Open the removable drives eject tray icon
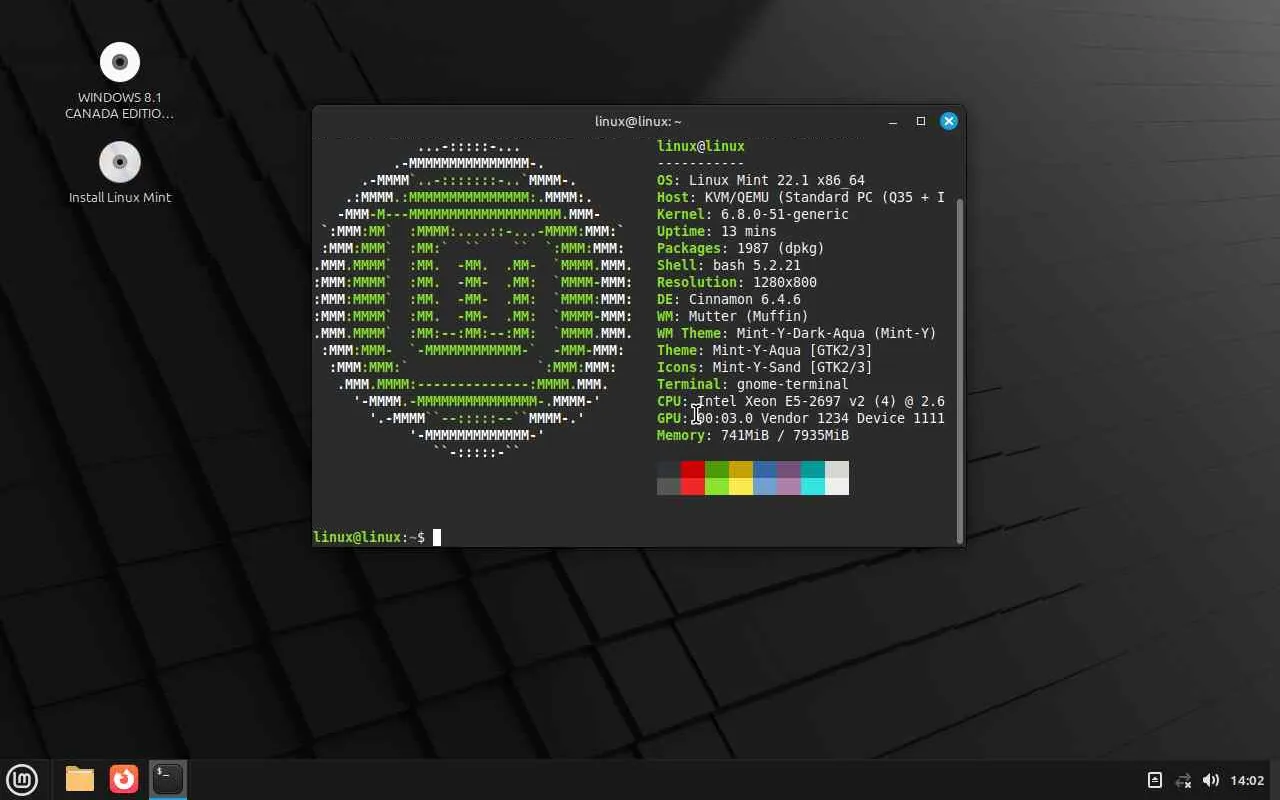The image size is (1280, 800). [1154, 780]
